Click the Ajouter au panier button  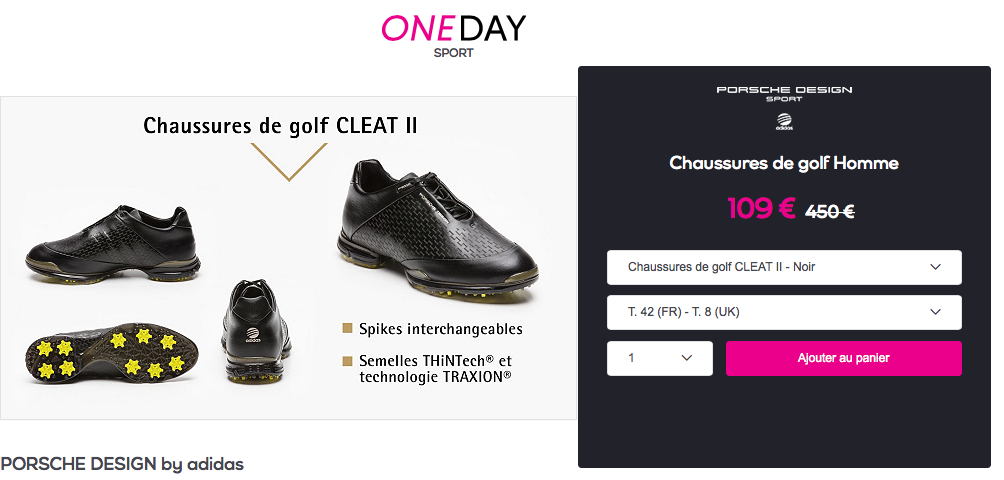(843, 358)
